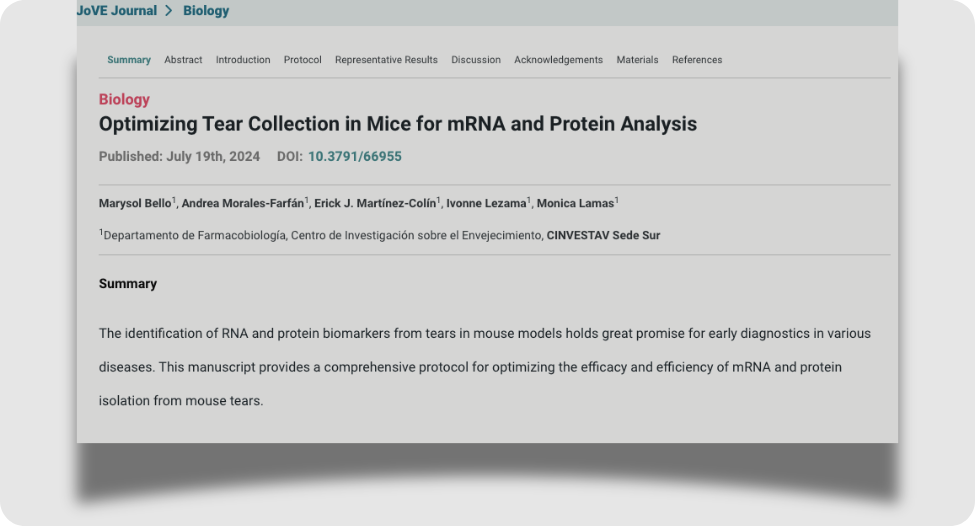The width and height of the screenshot is (975, 526).
Task: Show the Materials tab
Action: point(637,60)
